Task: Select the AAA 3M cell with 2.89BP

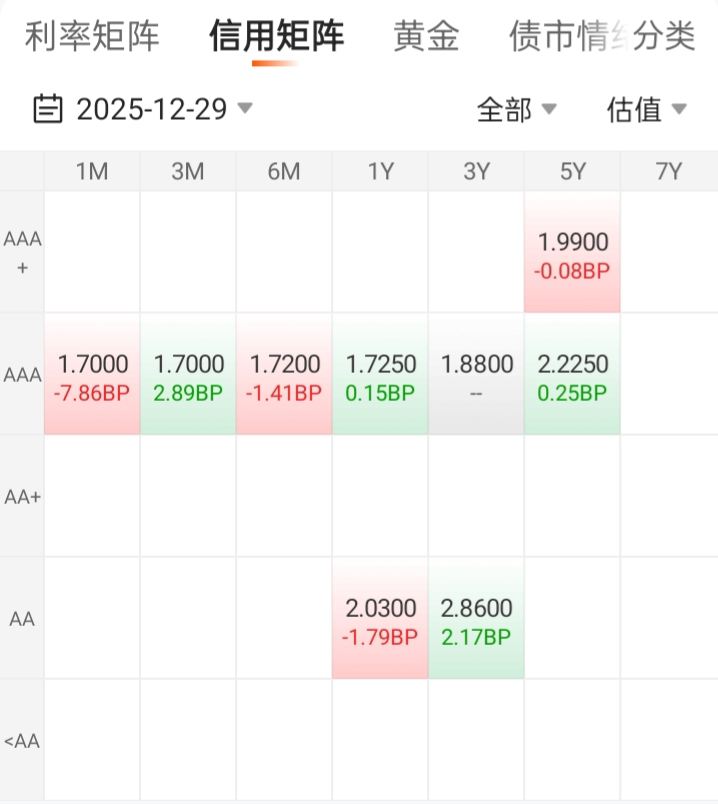Action: tap(188, 375)
